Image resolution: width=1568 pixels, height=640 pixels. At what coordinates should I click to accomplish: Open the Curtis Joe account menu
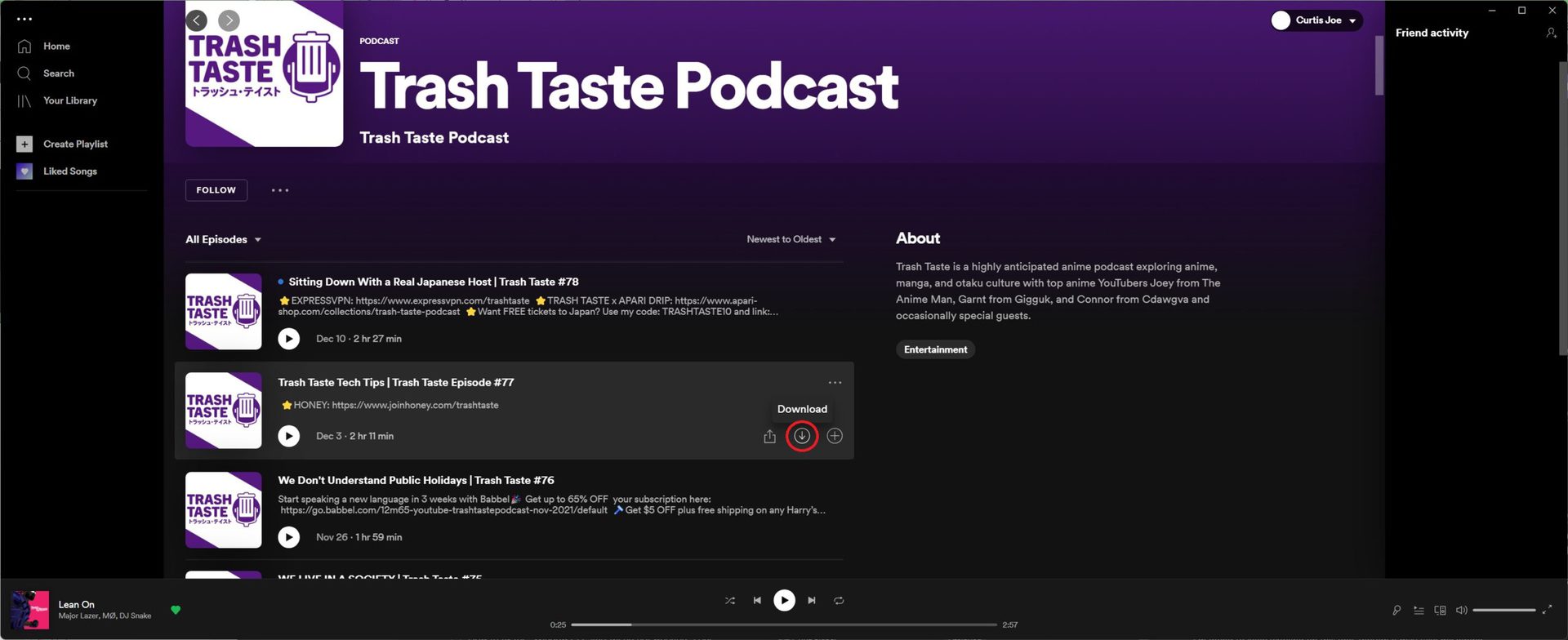[1316, 20]
